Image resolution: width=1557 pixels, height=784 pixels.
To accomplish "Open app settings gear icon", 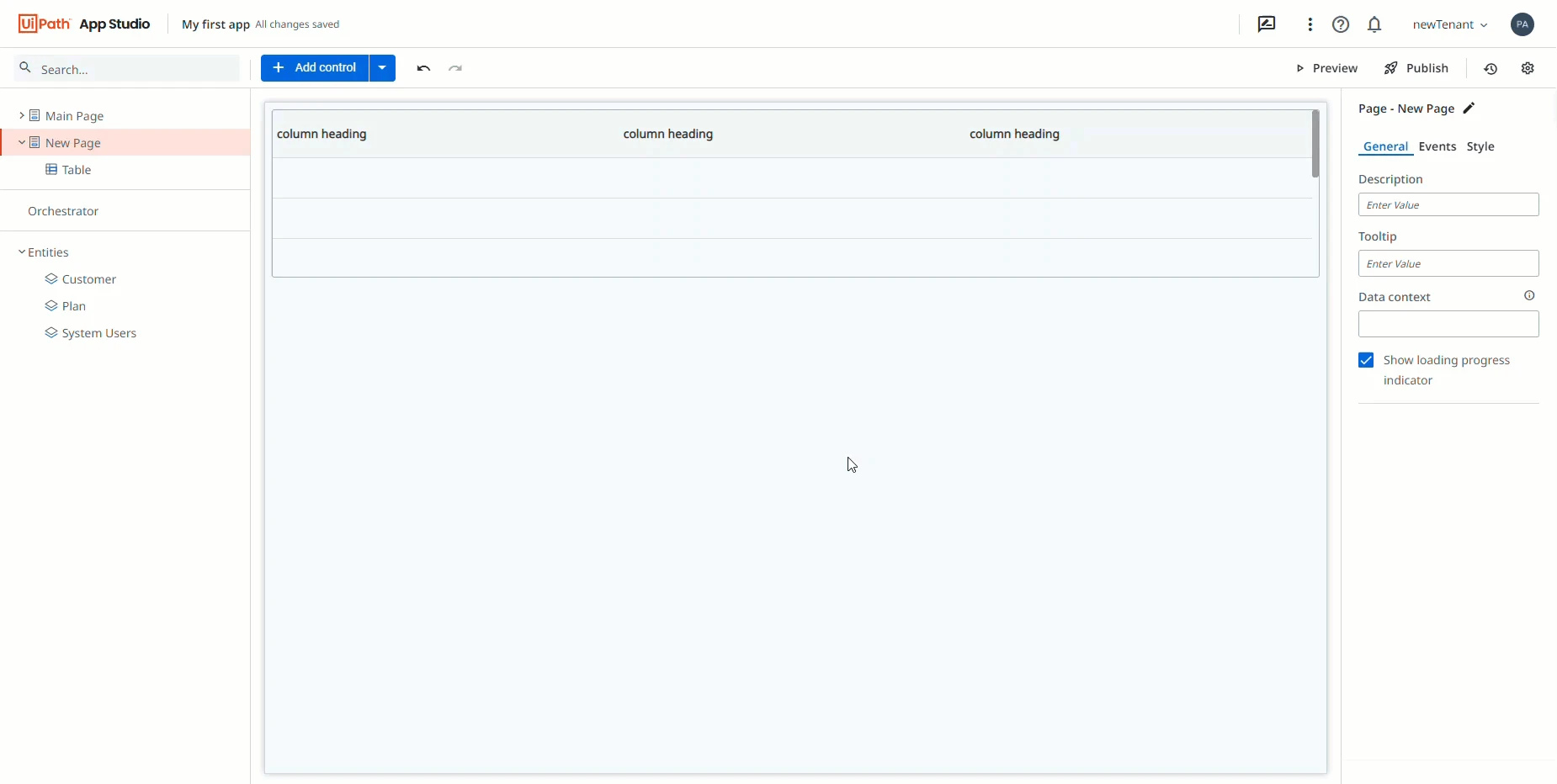I will tap(1528, 68).
